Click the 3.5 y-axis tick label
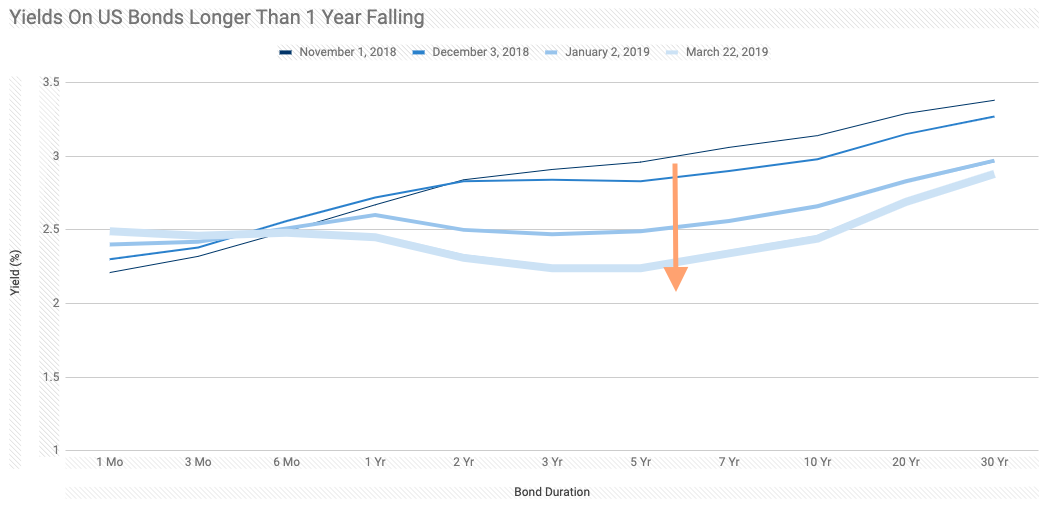 pyautogui.click(x=52, y=82)
